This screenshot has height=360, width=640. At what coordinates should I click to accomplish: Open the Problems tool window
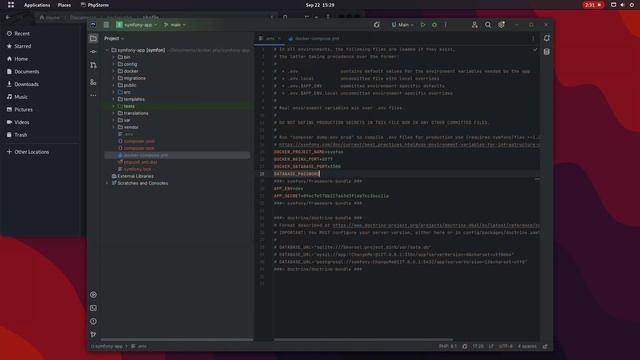point(93,321)
